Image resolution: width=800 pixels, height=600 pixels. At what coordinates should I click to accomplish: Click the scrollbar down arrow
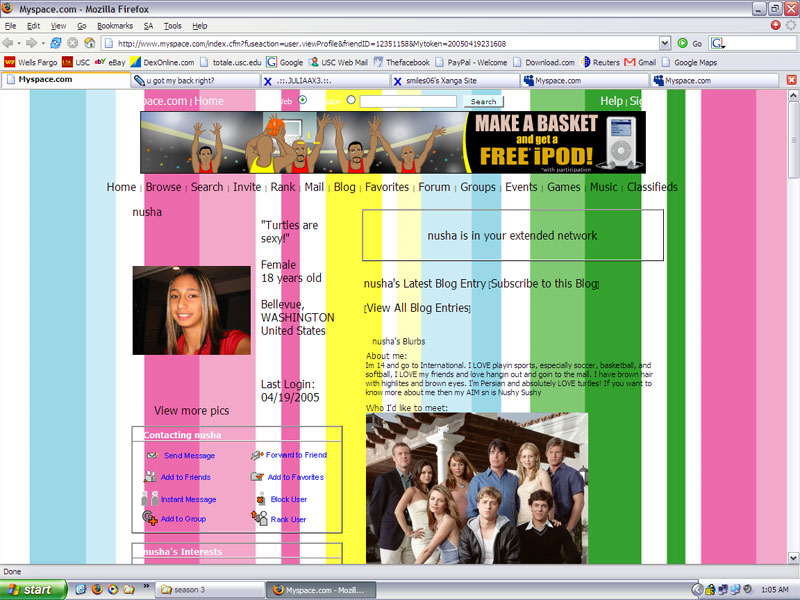coord(793,557)
